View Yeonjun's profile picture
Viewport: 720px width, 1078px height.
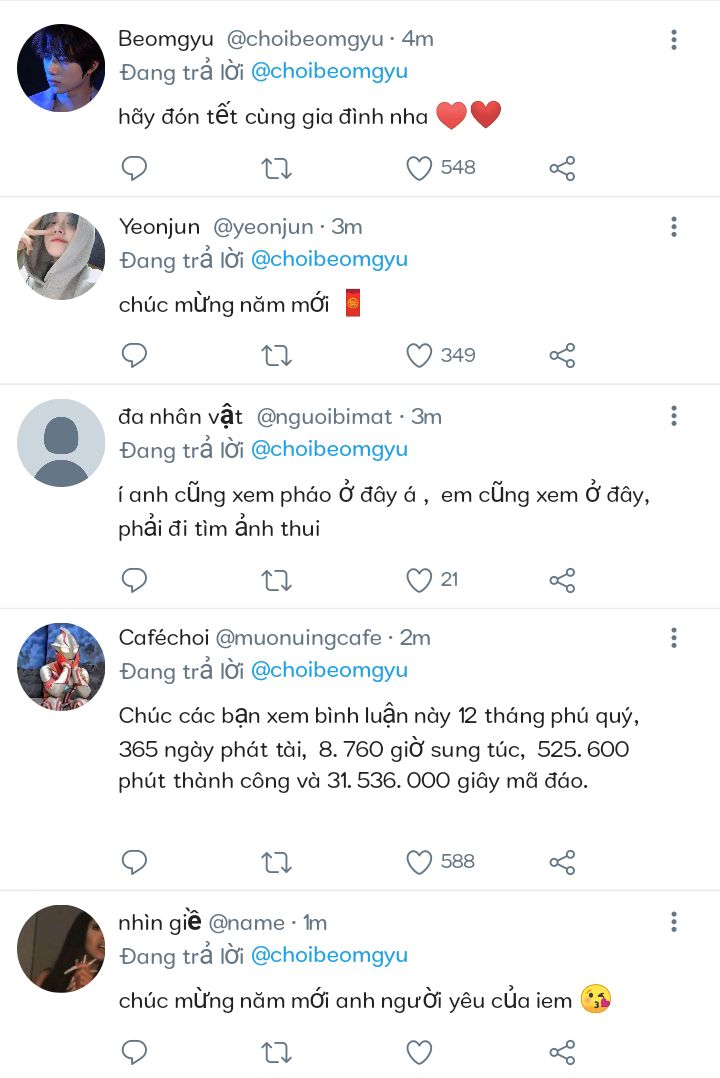click(x=61, y=255)
